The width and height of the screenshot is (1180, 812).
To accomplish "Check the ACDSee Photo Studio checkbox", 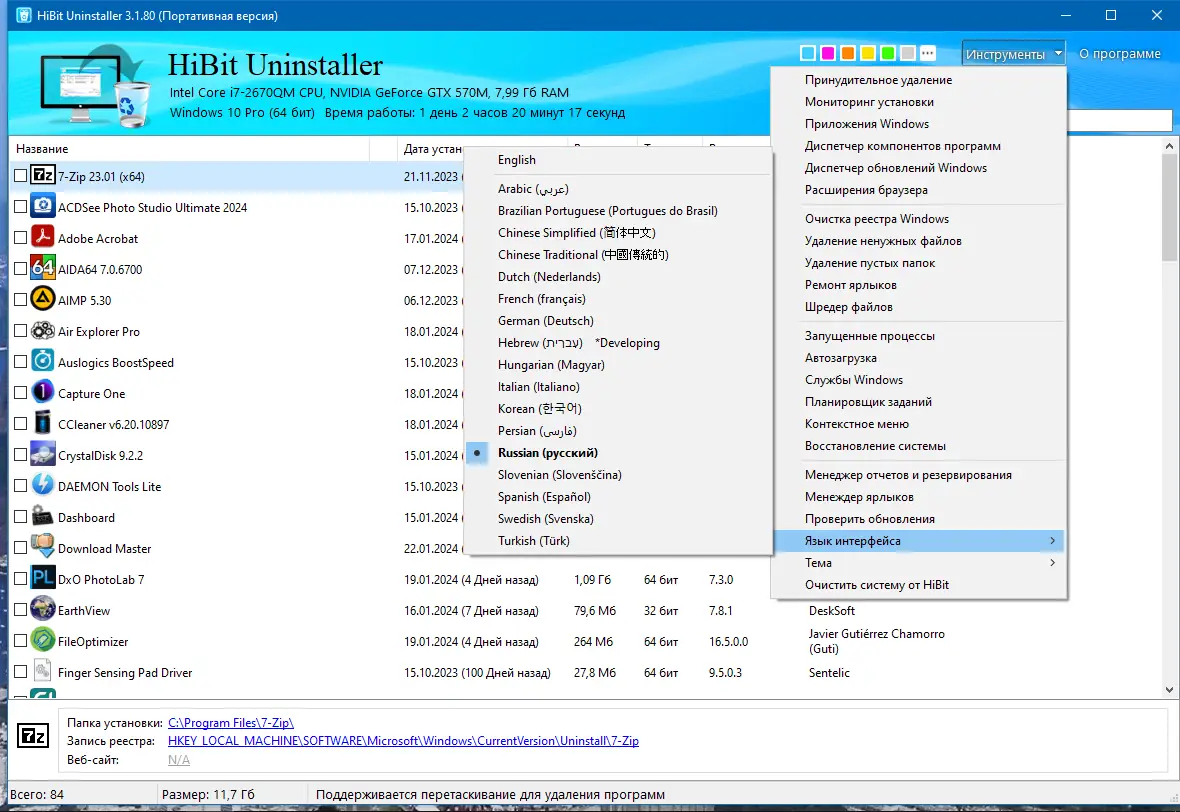I will 20,207.
